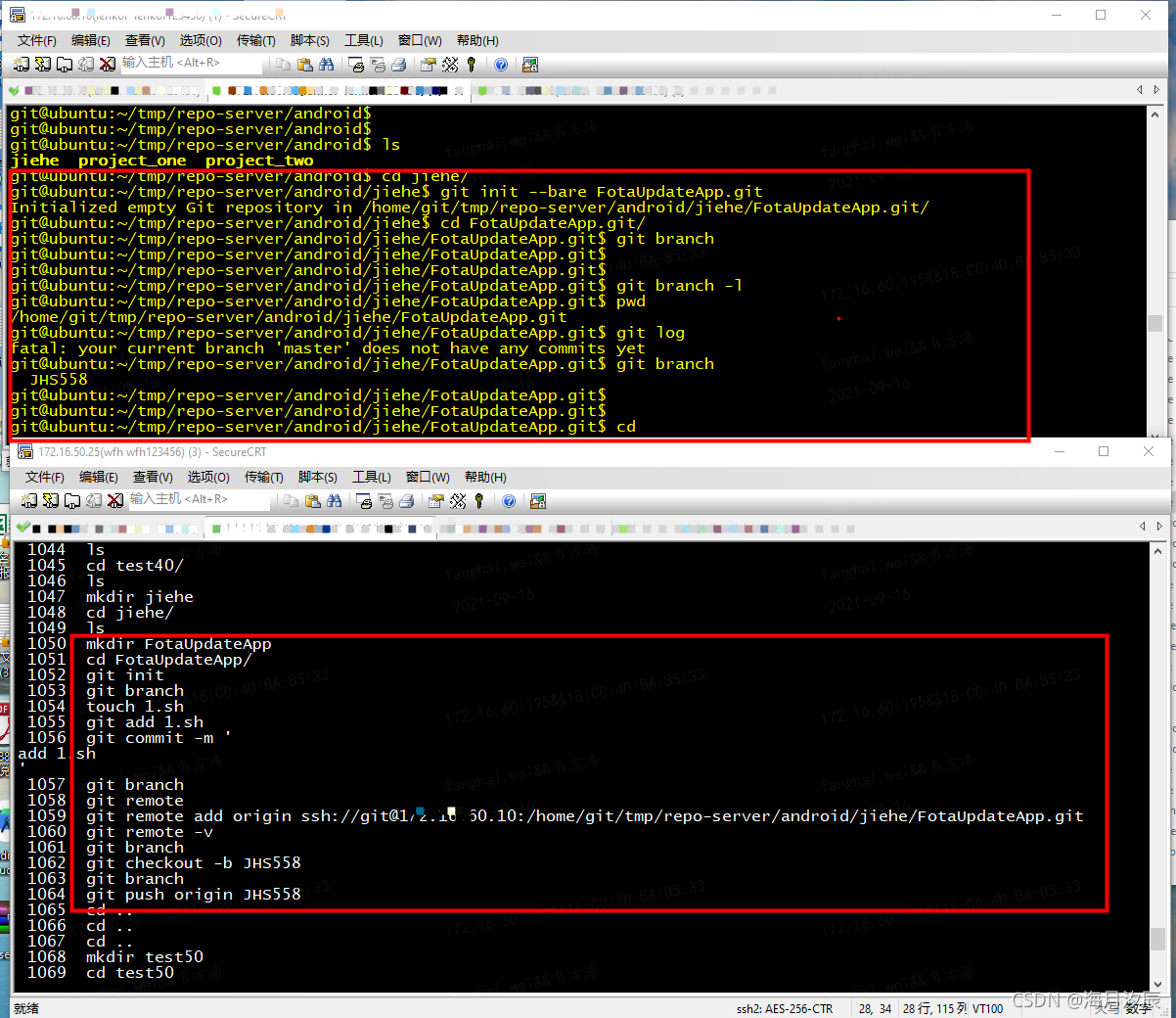This screenshot has width=1176, height=1018.
Task: Click the Print Screen icon in the upper window toolbar
Action: (356, 65)
